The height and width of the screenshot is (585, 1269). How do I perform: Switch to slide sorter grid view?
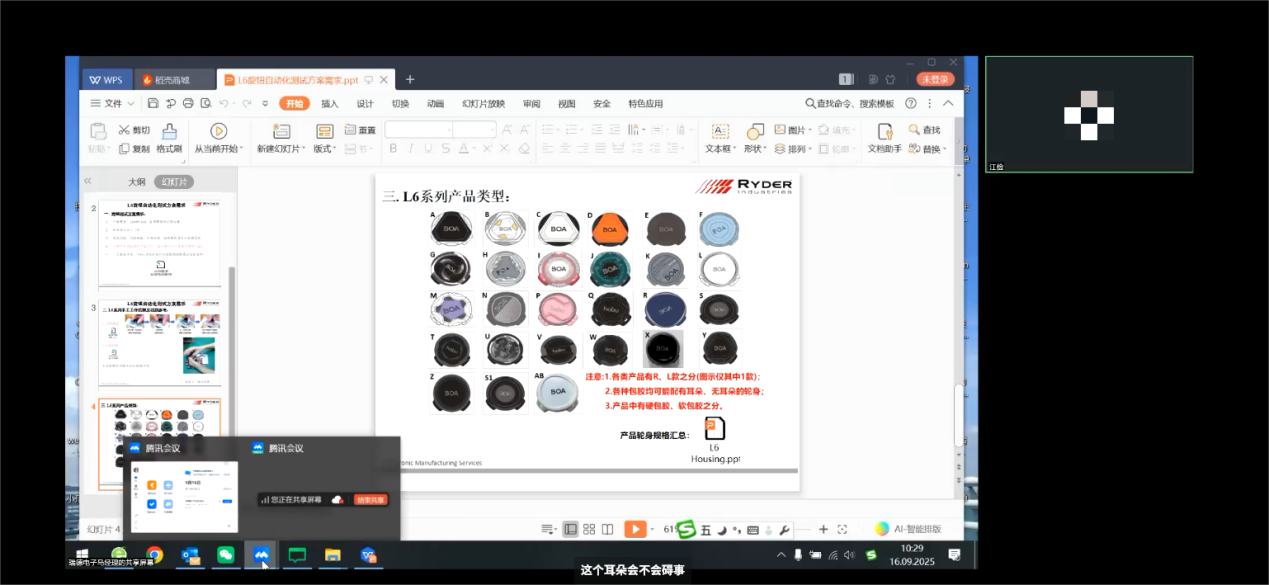[x=589, y=528]
